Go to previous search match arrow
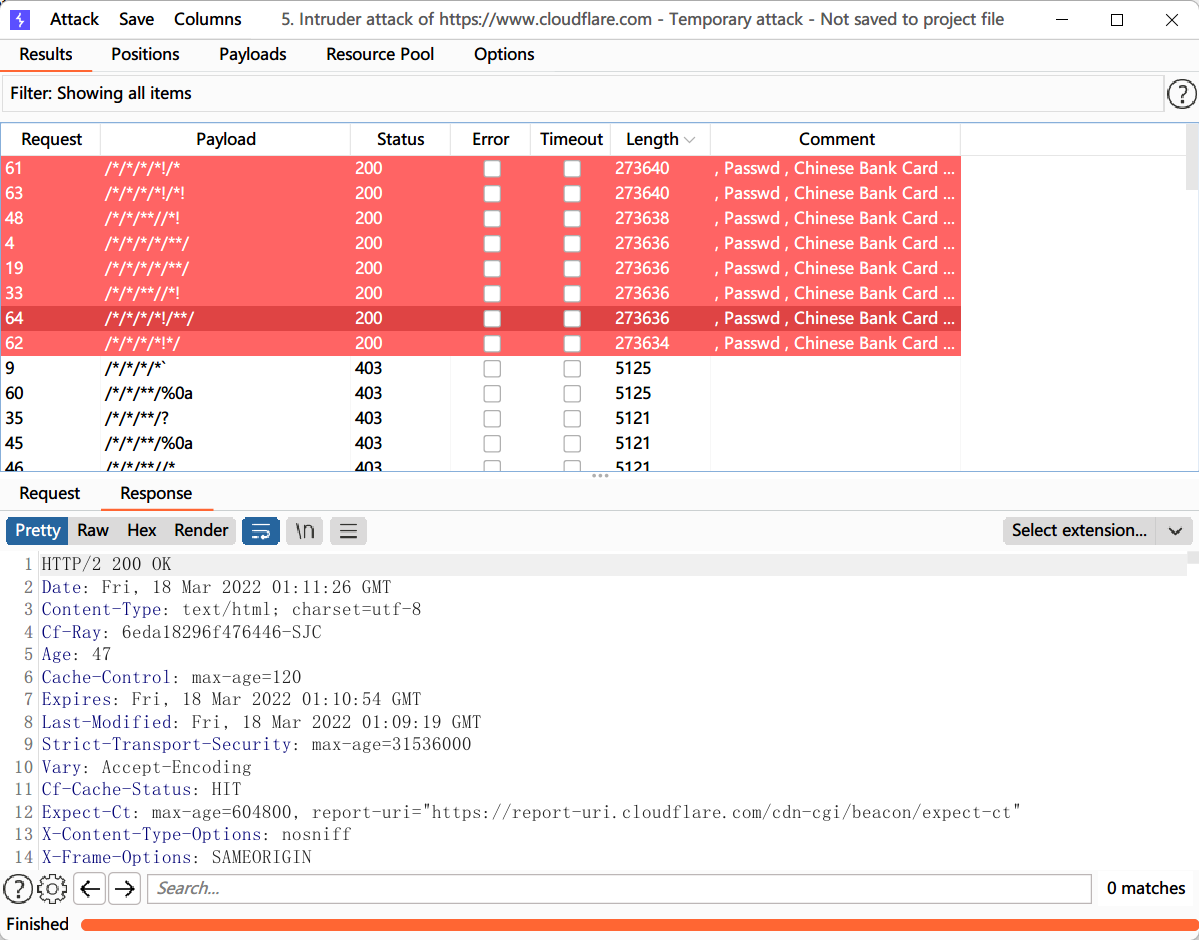This screenshot has height=940, width=1199. pos(90,889)
